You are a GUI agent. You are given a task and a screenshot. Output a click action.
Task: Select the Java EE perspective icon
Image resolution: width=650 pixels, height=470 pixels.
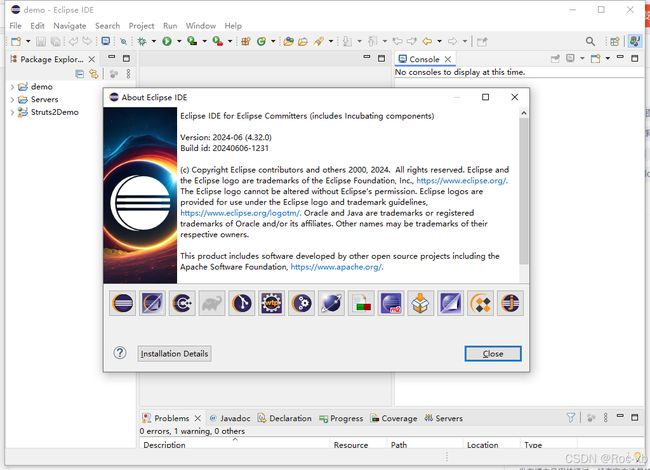pos(634,41)
